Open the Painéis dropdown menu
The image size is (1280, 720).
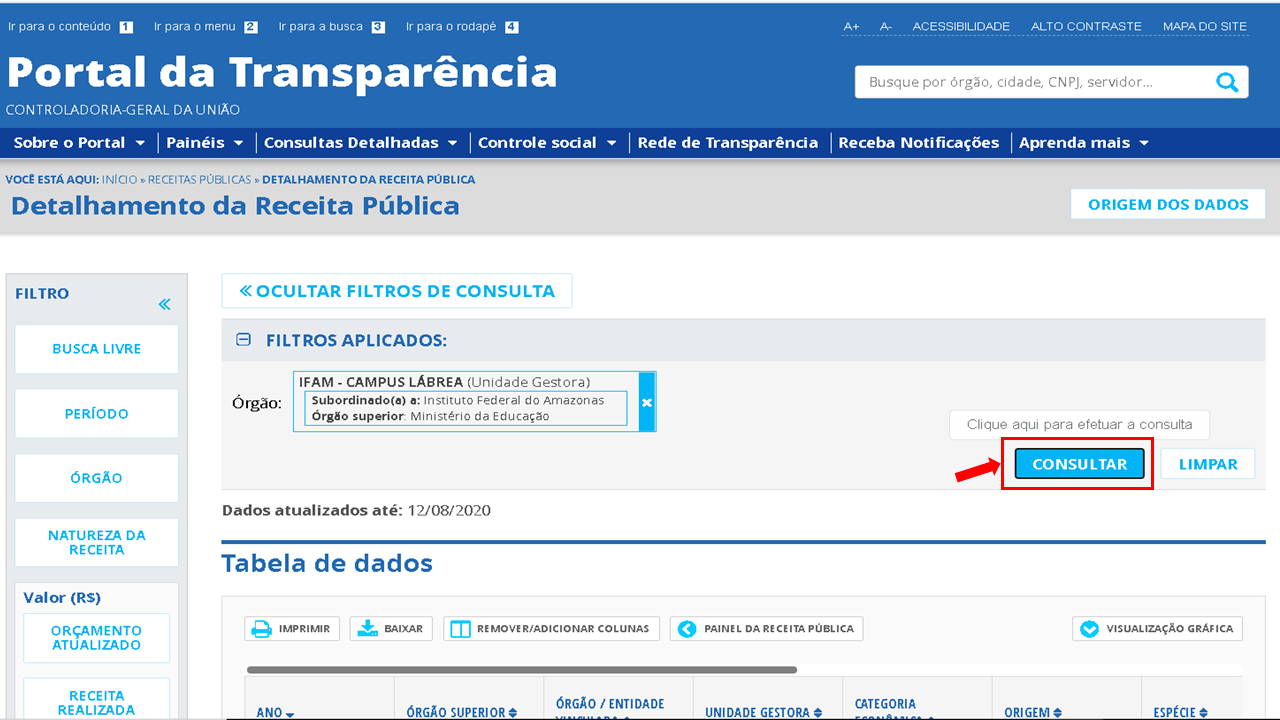[205, 143]
